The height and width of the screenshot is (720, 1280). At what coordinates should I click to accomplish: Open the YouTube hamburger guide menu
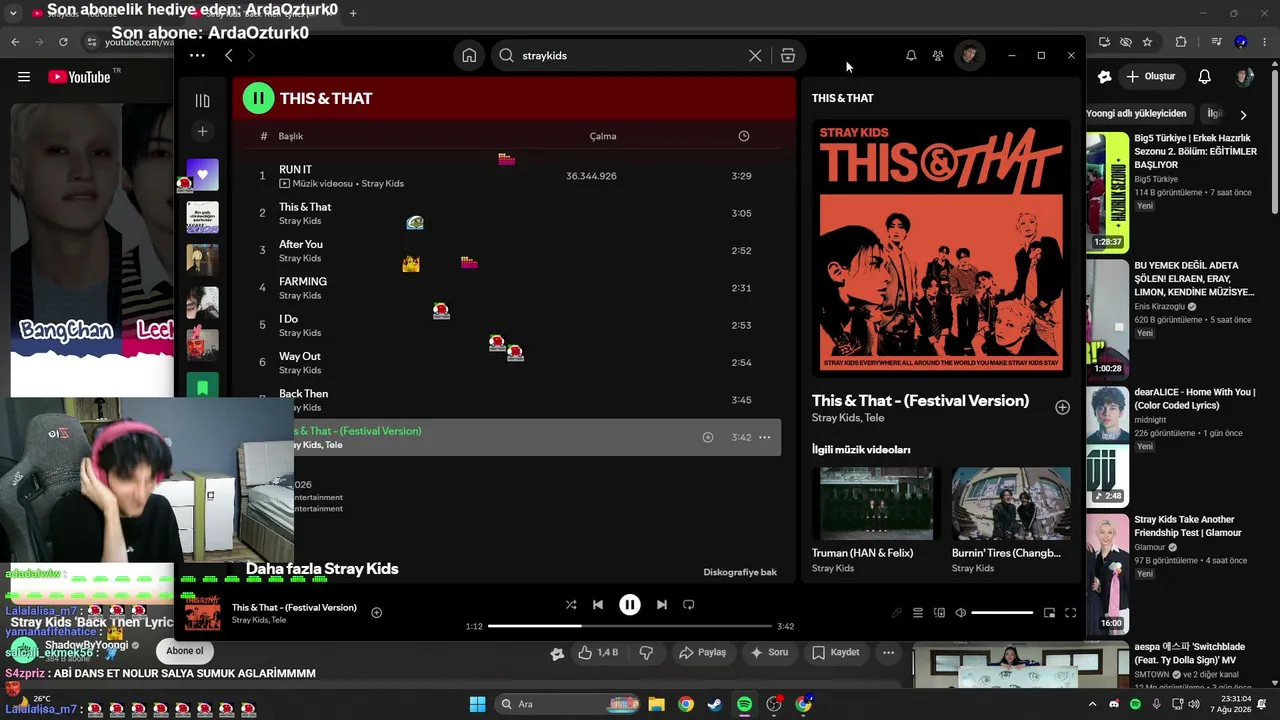(x=24, y=77)
